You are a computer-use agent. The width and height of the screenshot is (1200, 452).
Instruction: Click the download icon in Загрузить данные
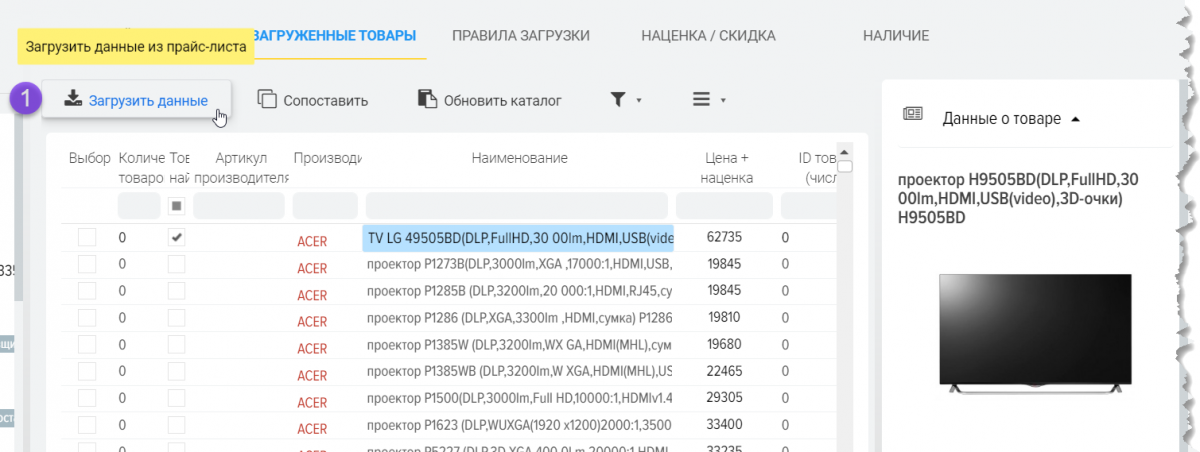tap(72, 99)
